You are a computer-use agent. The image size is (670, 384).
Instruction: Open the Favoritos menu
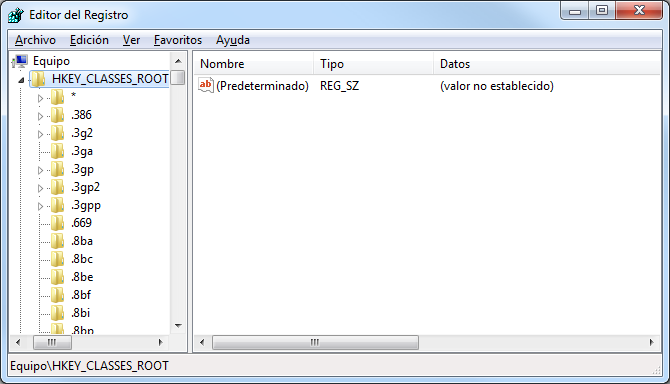[x=178, y=40]
